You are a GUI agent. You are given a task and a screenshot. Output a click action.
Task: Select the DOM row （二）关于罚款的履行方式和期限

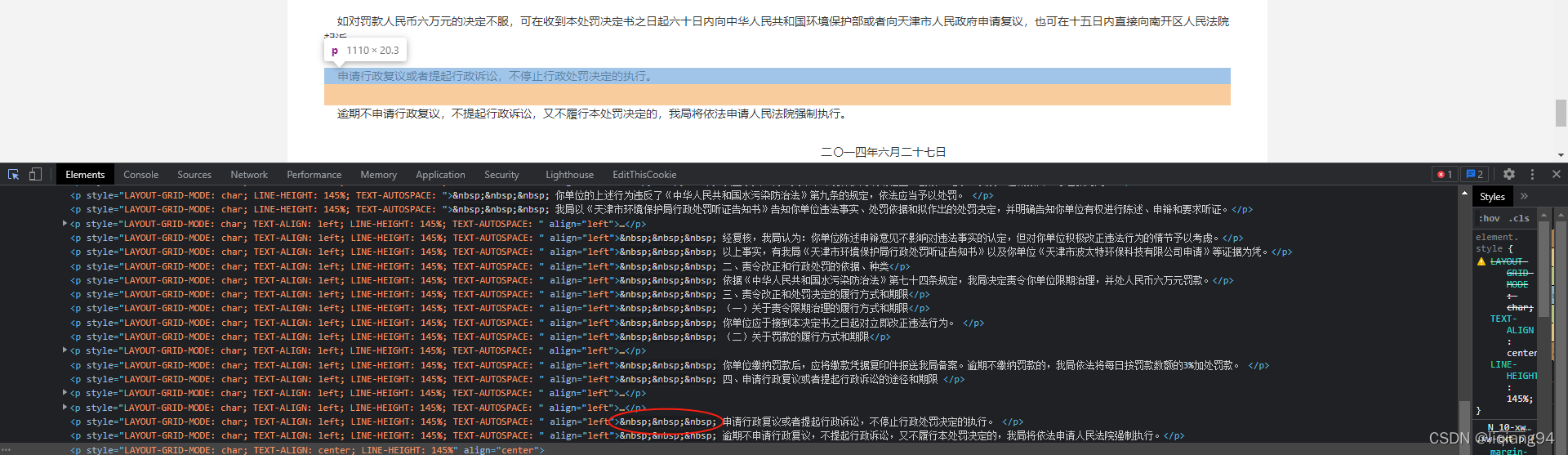[728, 337]
